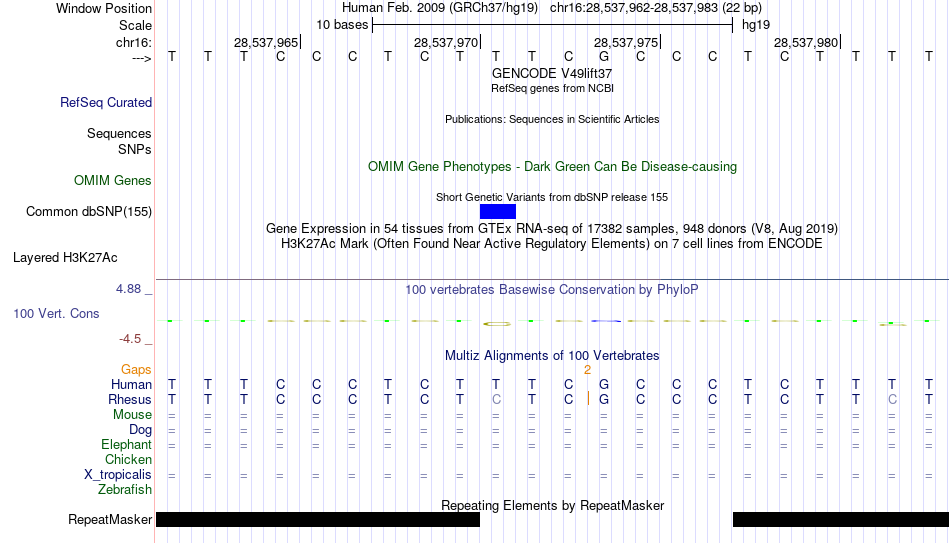This screenshot has height=543, width=950.
Task: Click the Dog species row label
Action: tap(141, 430)
